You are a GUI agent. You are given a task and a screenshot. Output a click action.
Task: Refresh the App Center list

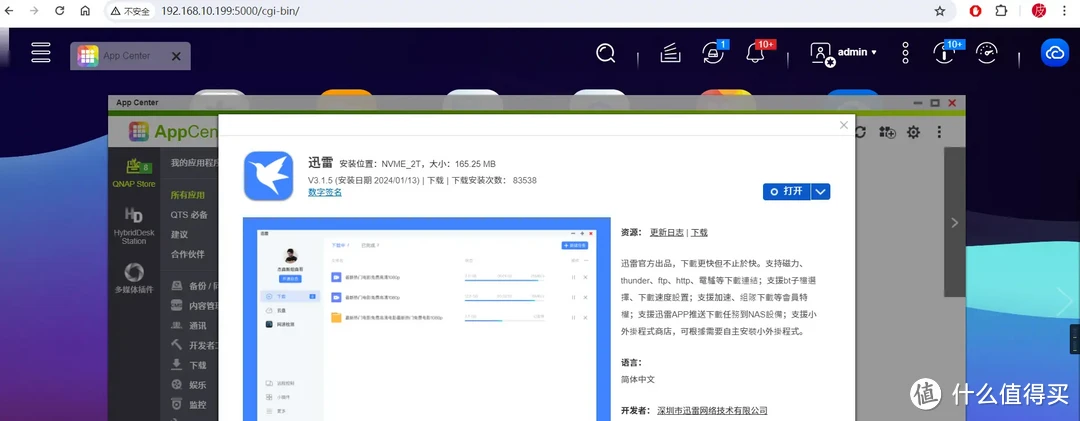(x=860, y=132)
